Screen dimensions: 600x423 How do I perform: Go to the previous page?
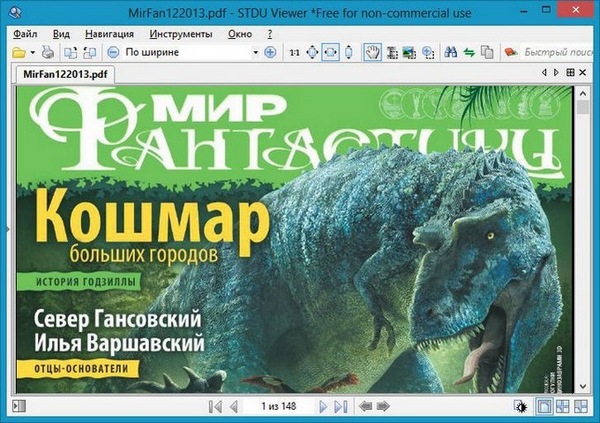point(234,407)
